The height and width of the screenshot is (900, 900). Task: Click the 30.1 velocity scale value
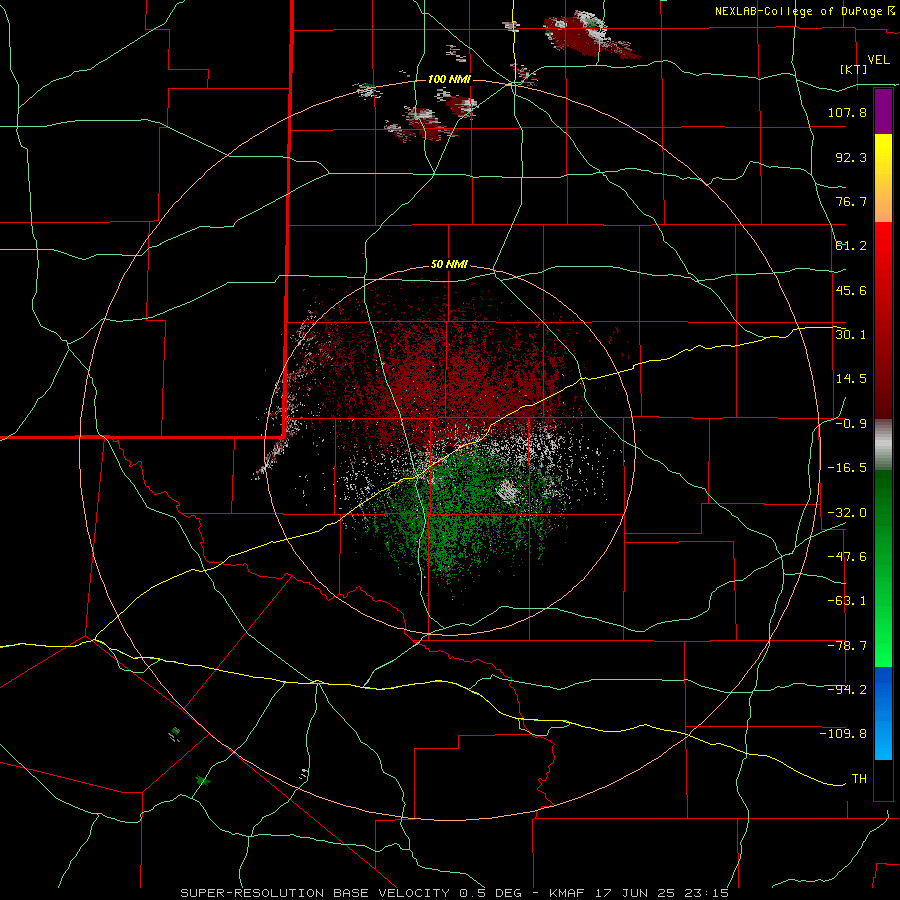coord(851,335)
